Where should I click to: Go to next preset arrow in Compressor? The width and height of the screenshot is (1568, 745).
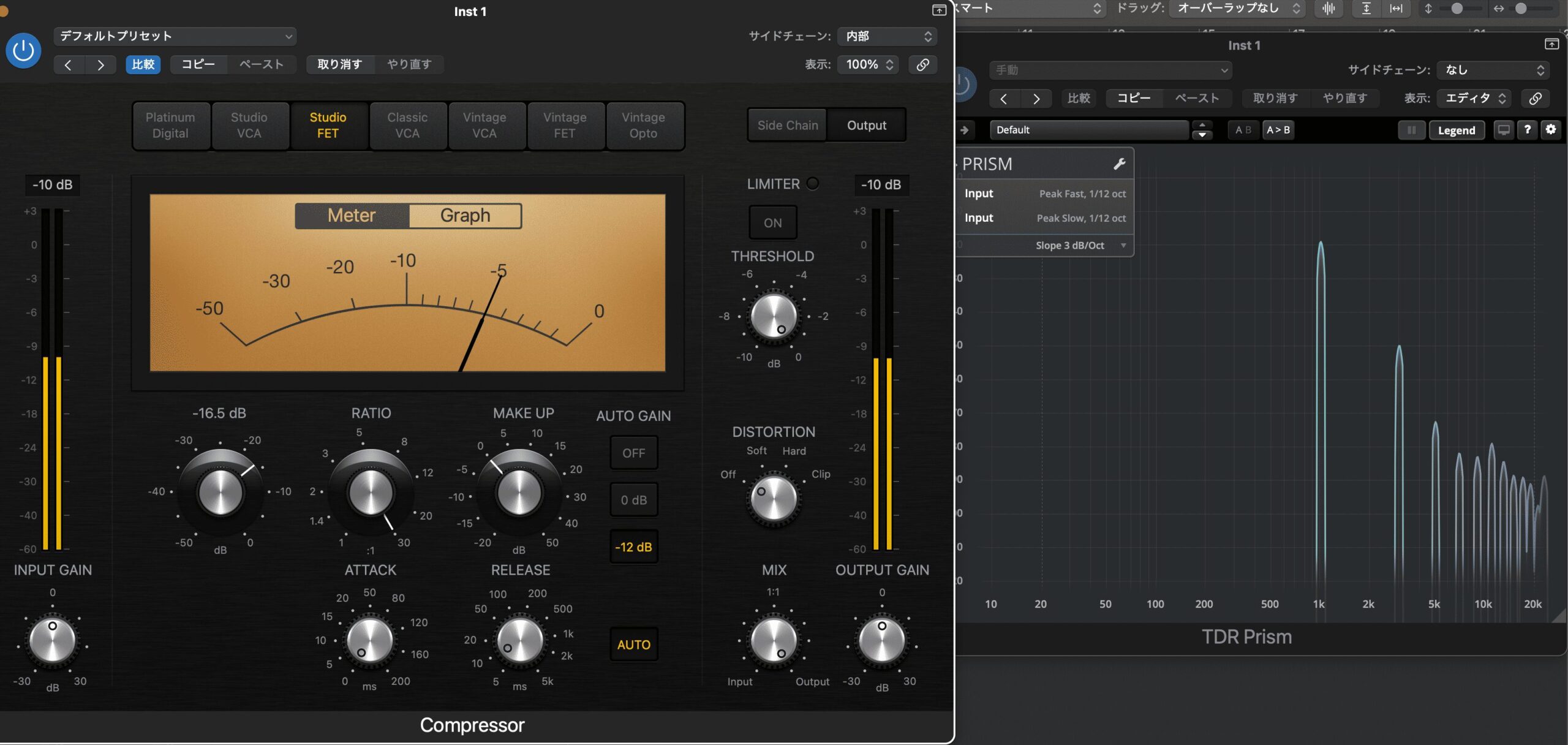point(100,64)
